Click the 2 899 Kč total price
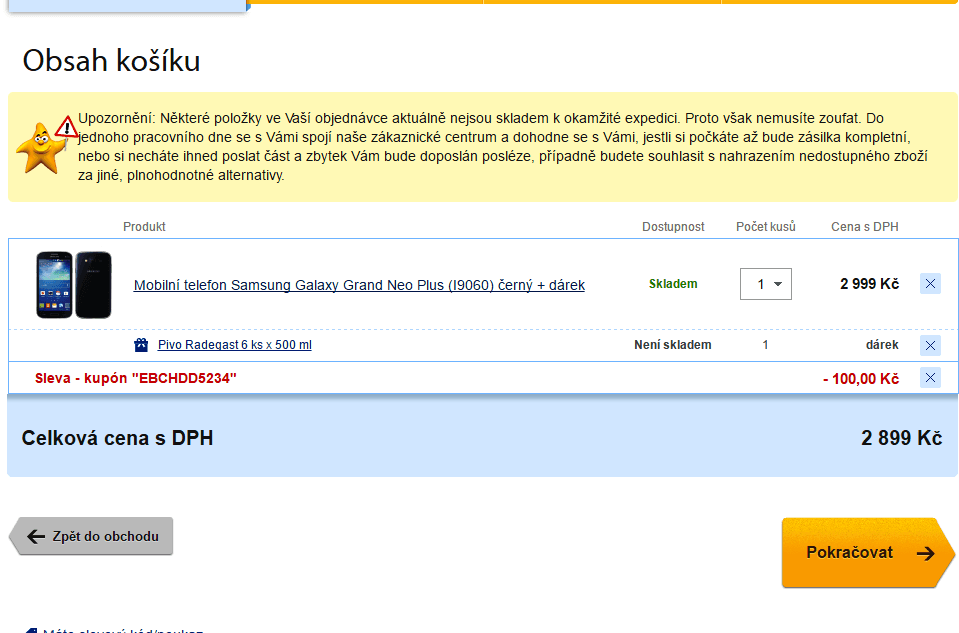The height and width of the screenshot is (633, 959). click(x=902, y=438)
